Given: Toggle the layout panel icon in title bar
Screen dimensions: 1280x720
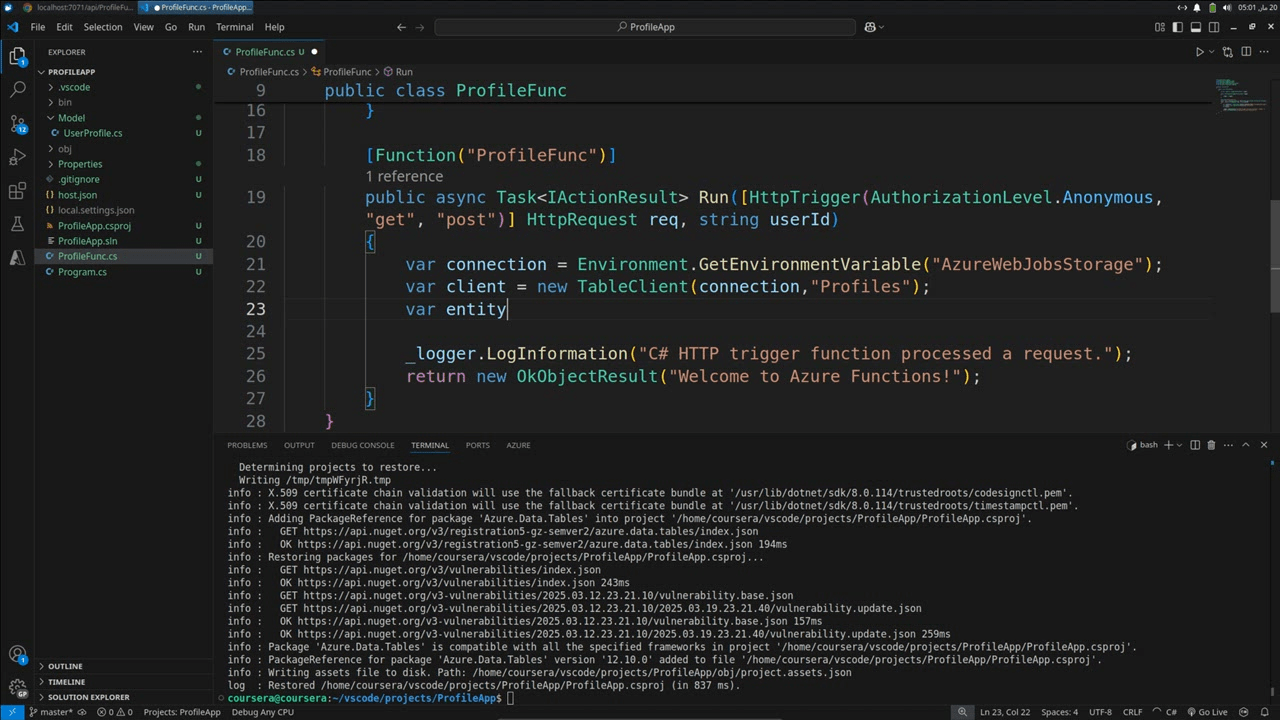Looking at the screenshot, I should (1196, 27).
